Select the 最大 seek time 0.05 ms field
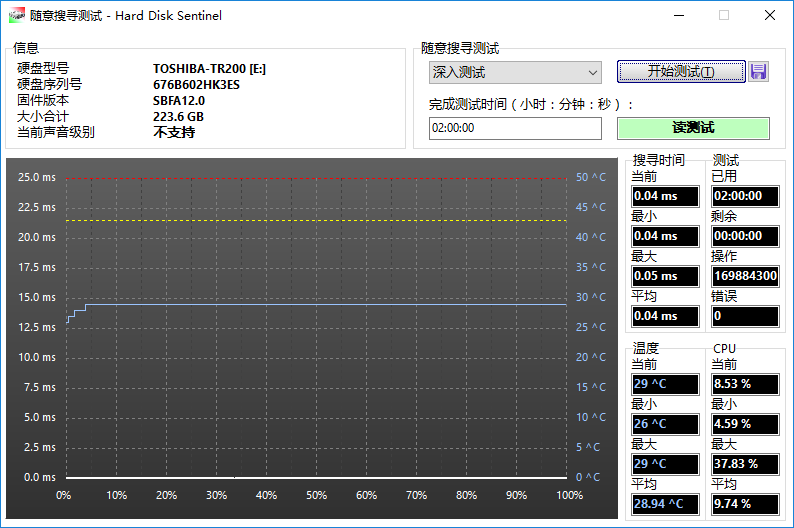 click(665, 276)
